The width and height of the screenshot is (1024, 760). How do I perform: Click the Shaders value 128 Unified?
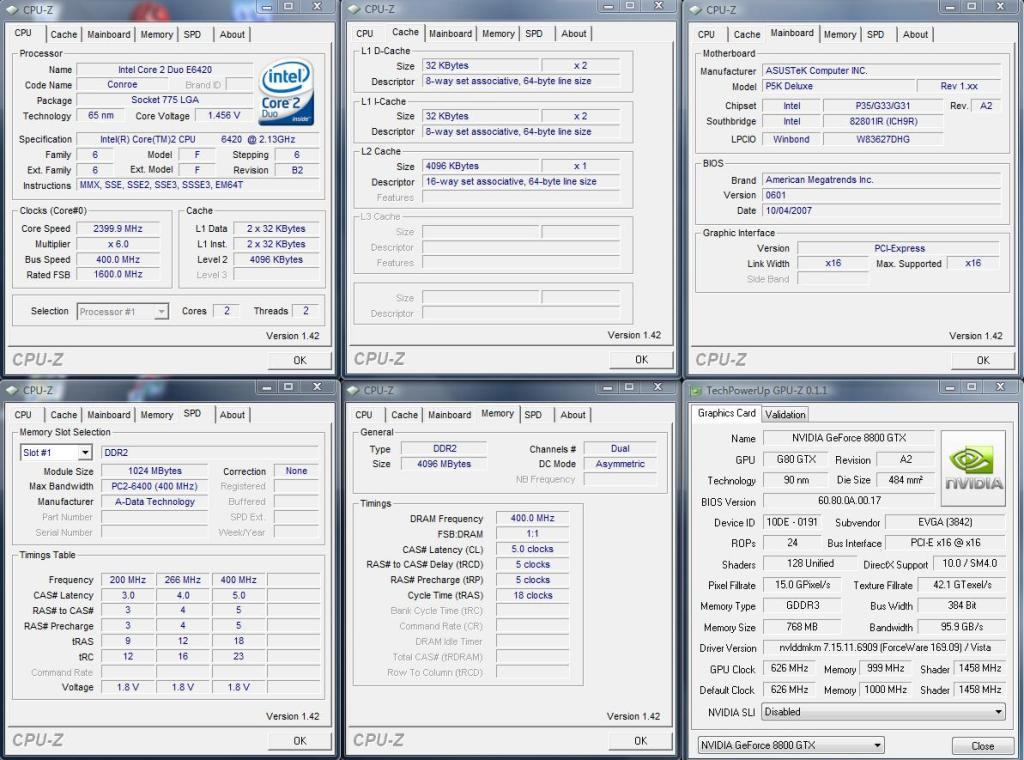coord(810,563)
